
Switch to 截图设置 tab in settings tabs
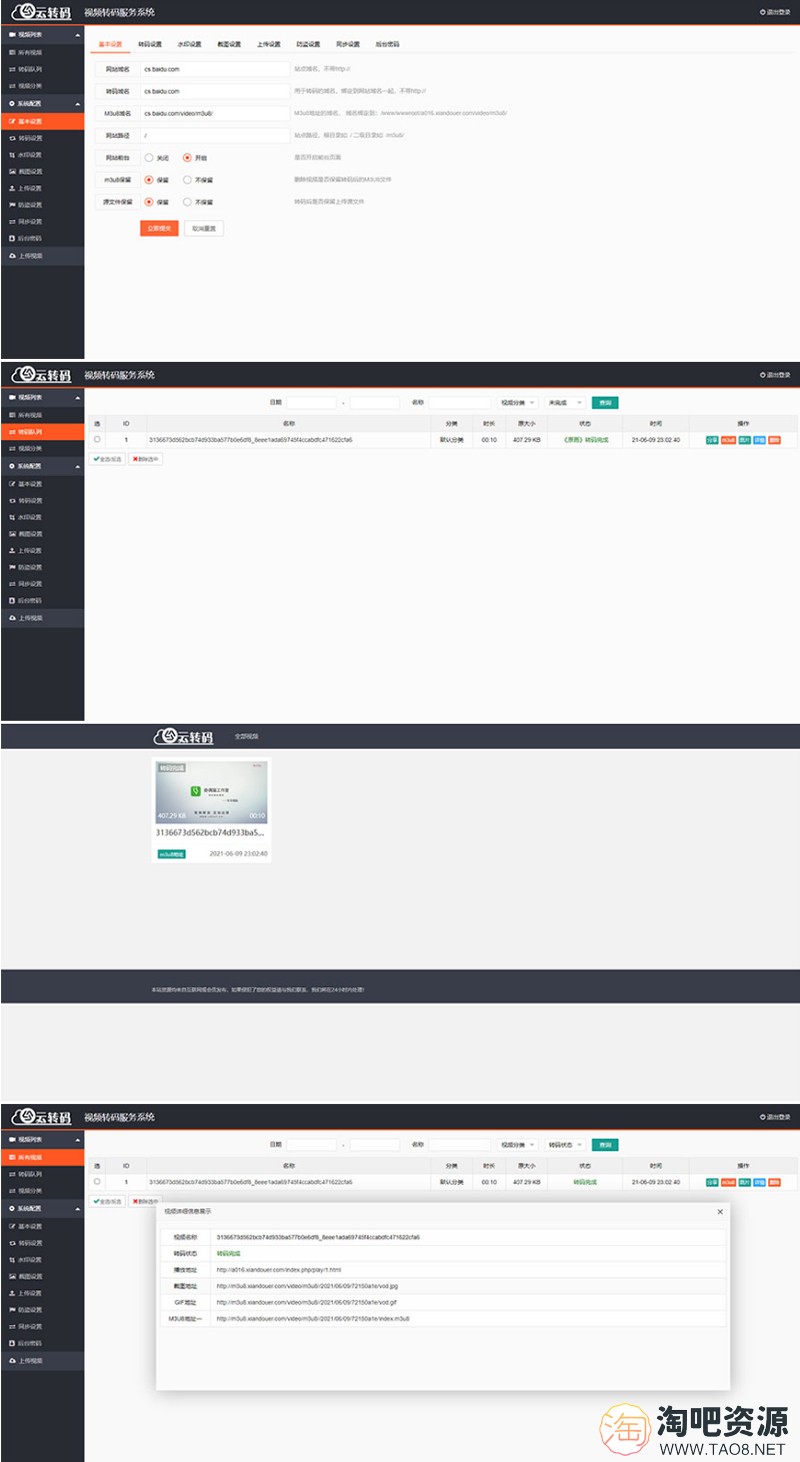coord(228,45)
